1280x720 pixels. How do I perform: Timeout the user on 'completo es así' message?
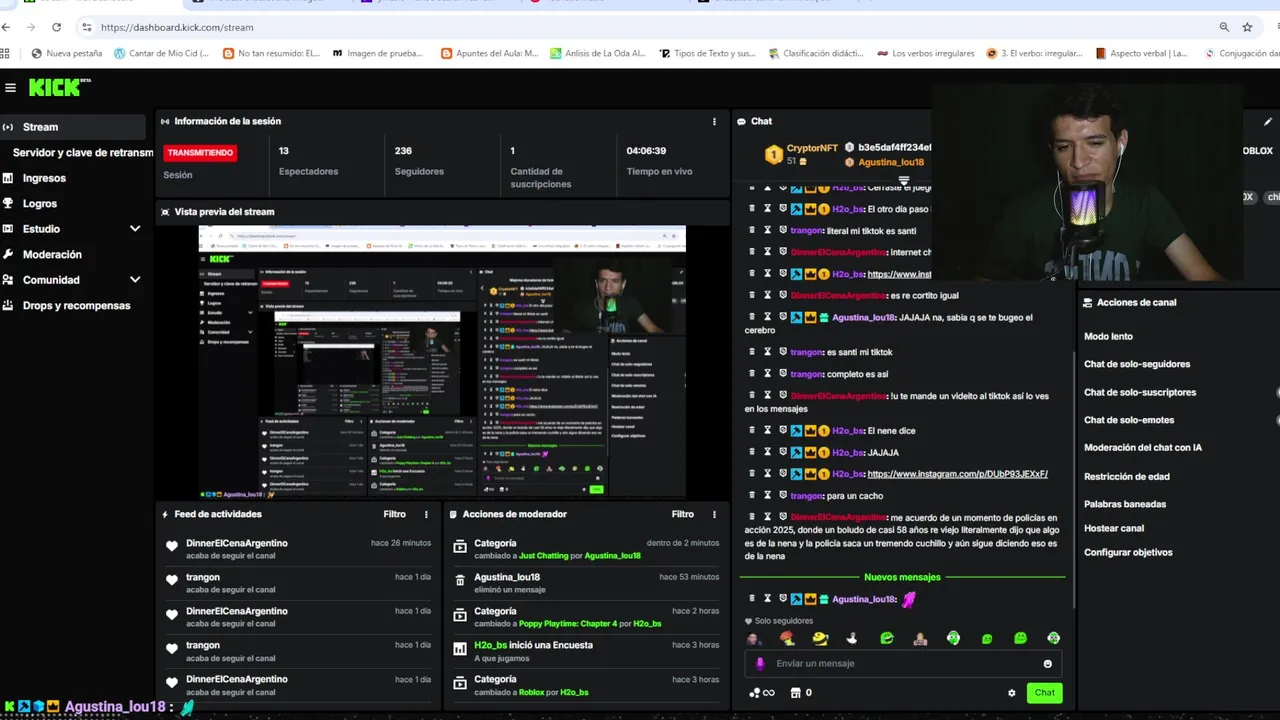767,374
